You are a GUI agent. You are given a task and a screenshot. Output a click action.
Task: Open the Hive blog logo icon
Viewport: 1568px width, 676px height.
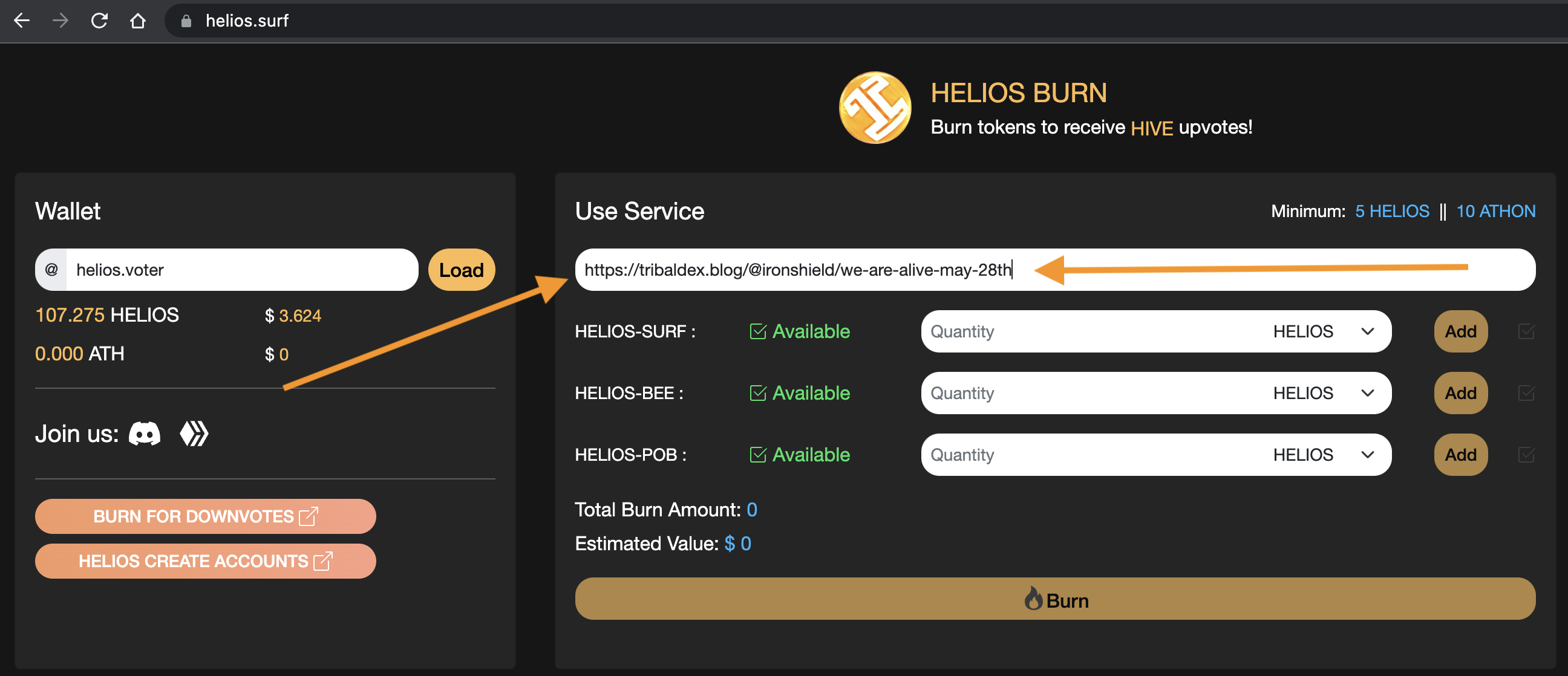pos(194,434)
